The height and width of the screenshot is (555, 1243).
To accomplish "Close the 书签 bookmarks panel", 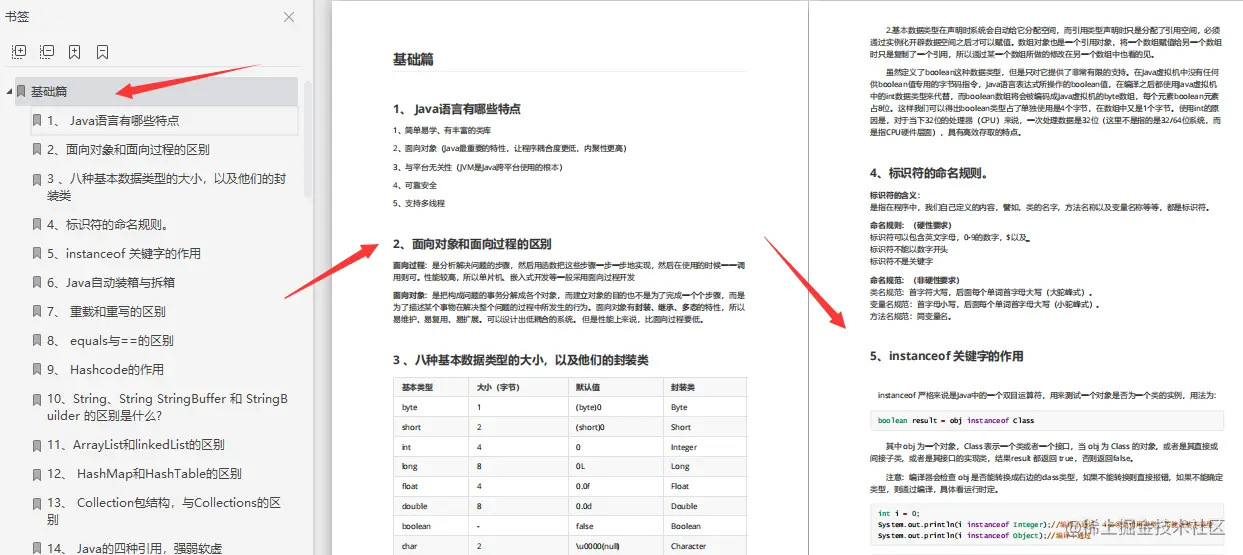I will 289,17.
